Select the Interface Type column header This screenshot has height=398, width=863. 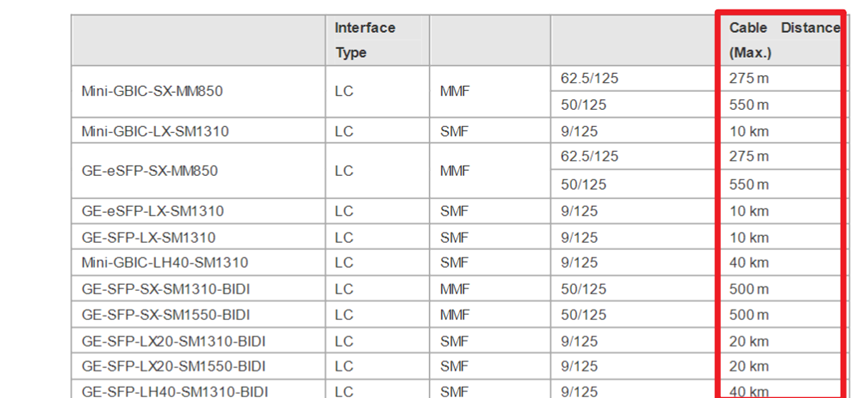[365, 40]
